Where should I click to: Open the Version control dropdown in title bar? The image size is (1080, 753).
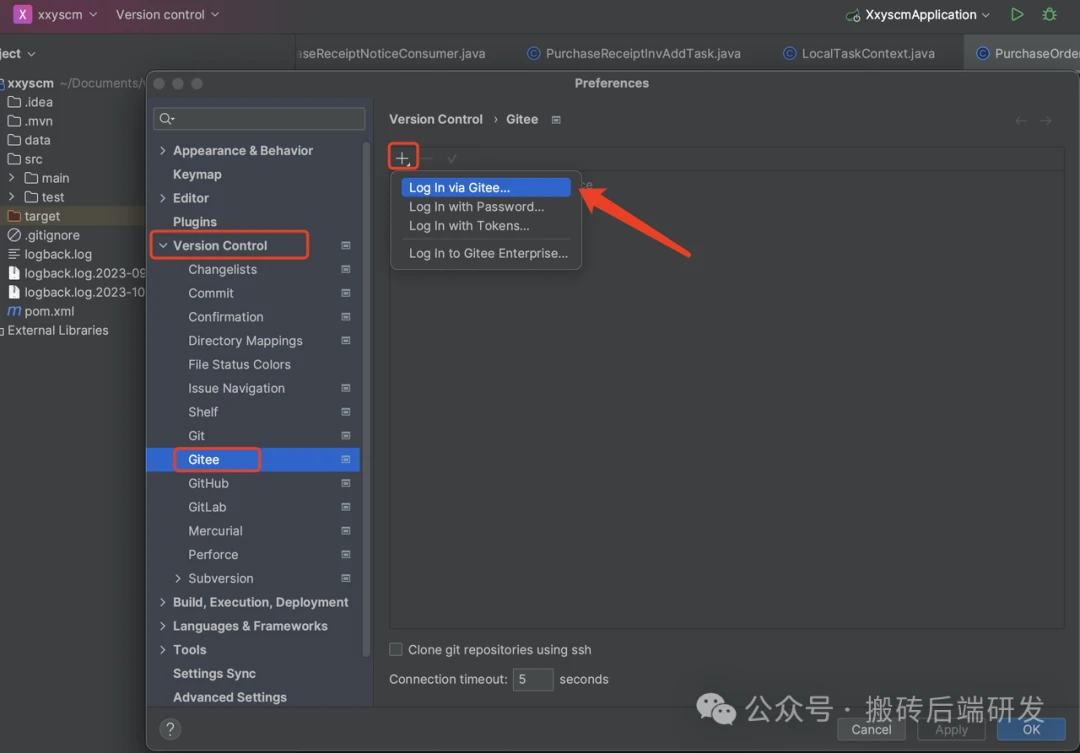[167, 14]
